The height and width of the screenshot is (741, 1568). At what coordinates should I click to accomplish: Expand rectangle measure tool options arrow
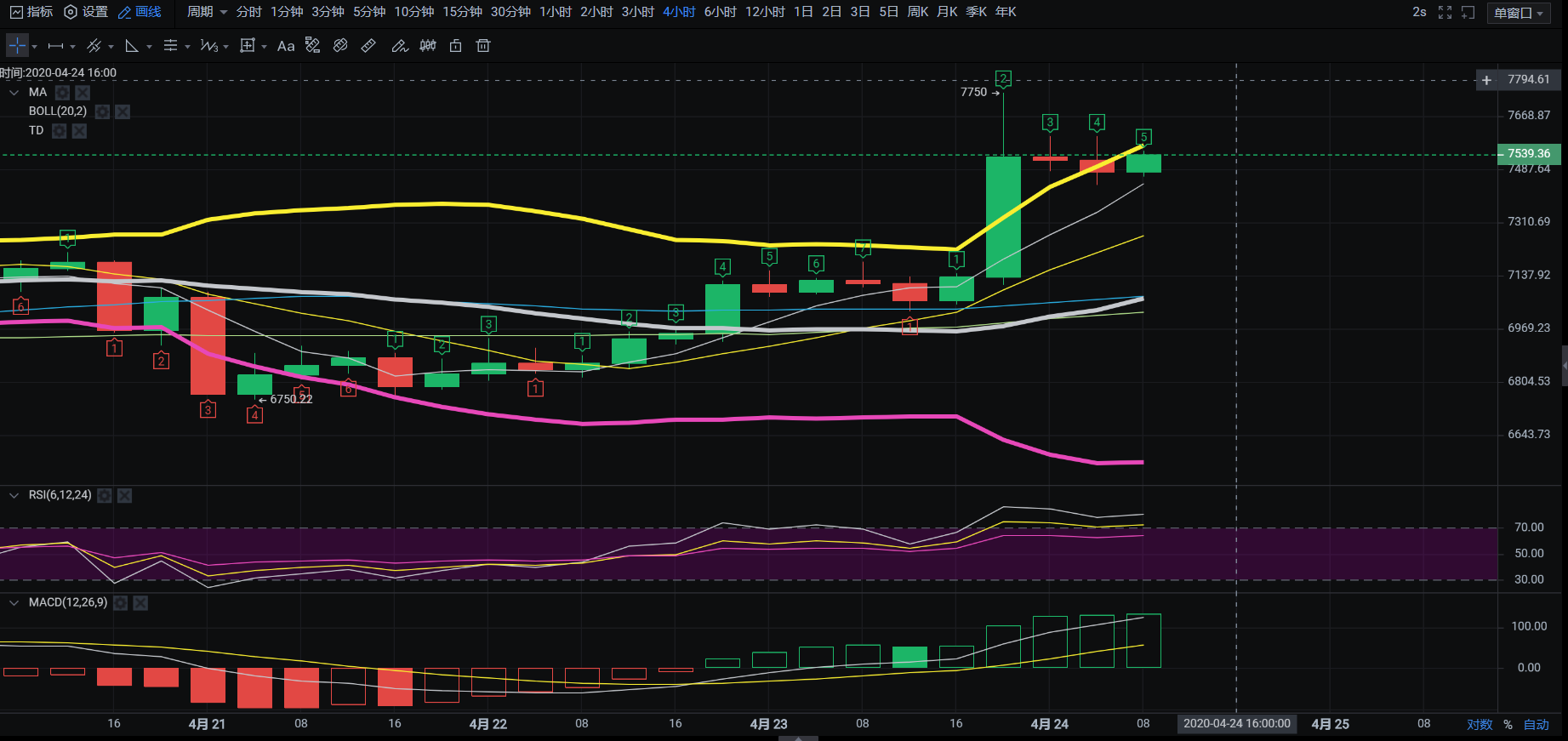pos(264,47)
